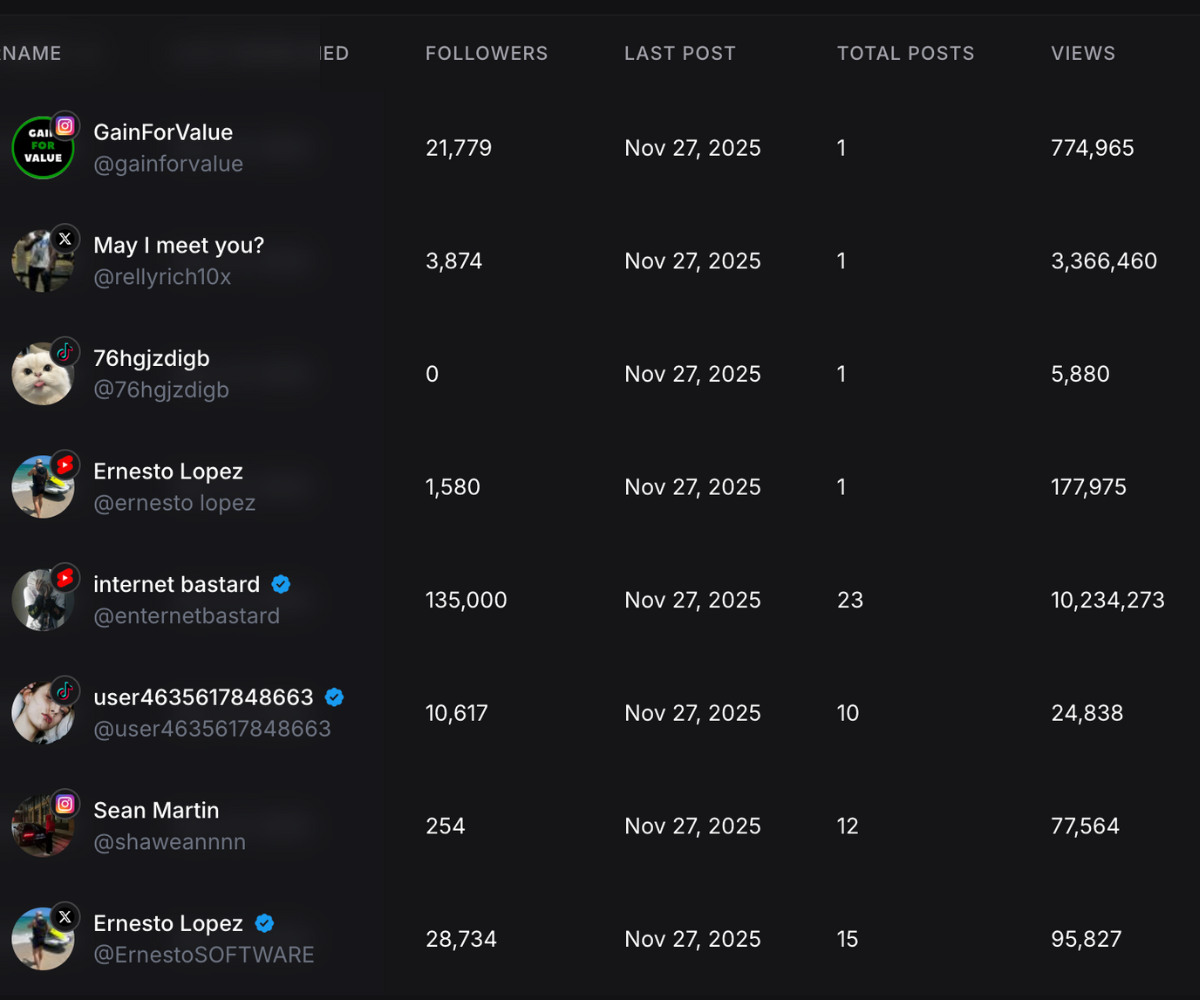Click the TOTAL POSTS column header

[905, 54]
